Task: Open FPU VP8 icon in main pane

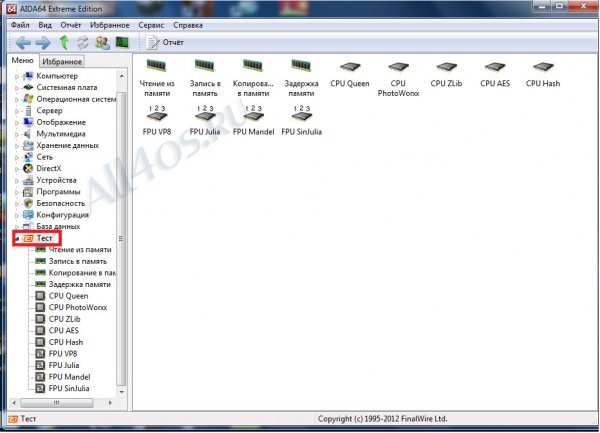Action: click(x=157, y=120)
